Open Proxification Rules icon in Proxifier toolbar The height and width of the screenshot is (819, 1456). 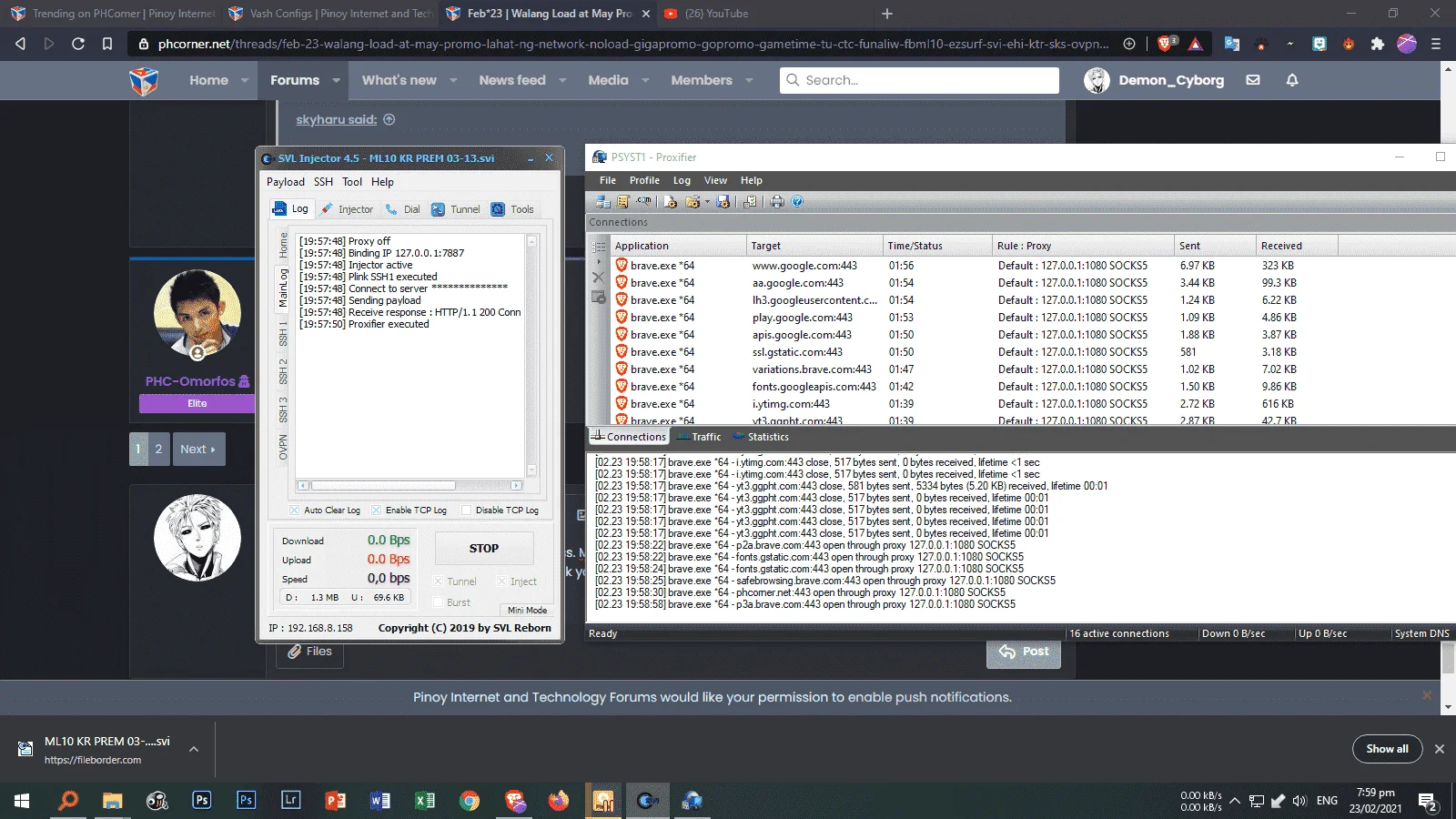[x=623, y=202]
